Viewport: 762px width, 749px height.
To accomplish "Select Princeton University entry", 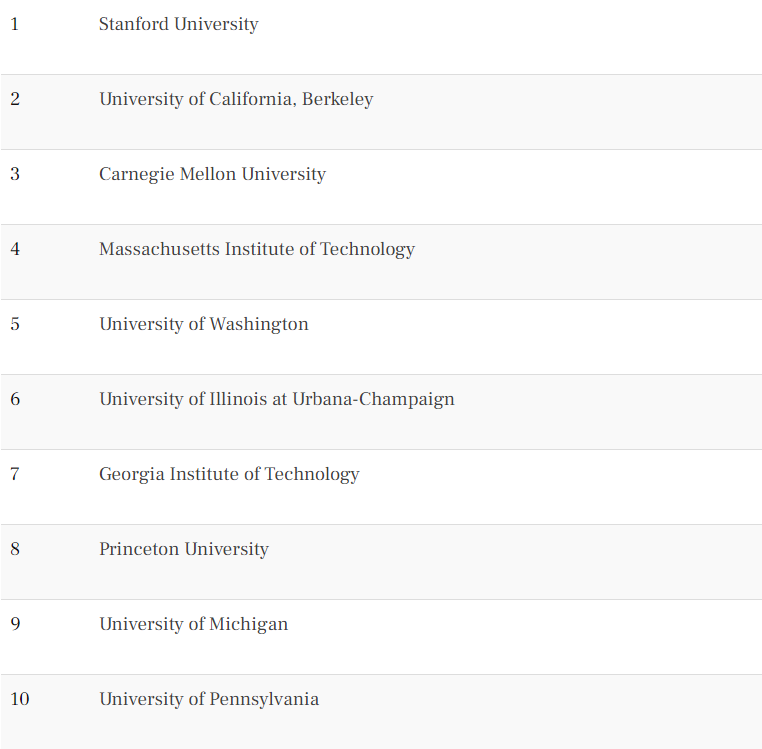I will tap(184, 549).
